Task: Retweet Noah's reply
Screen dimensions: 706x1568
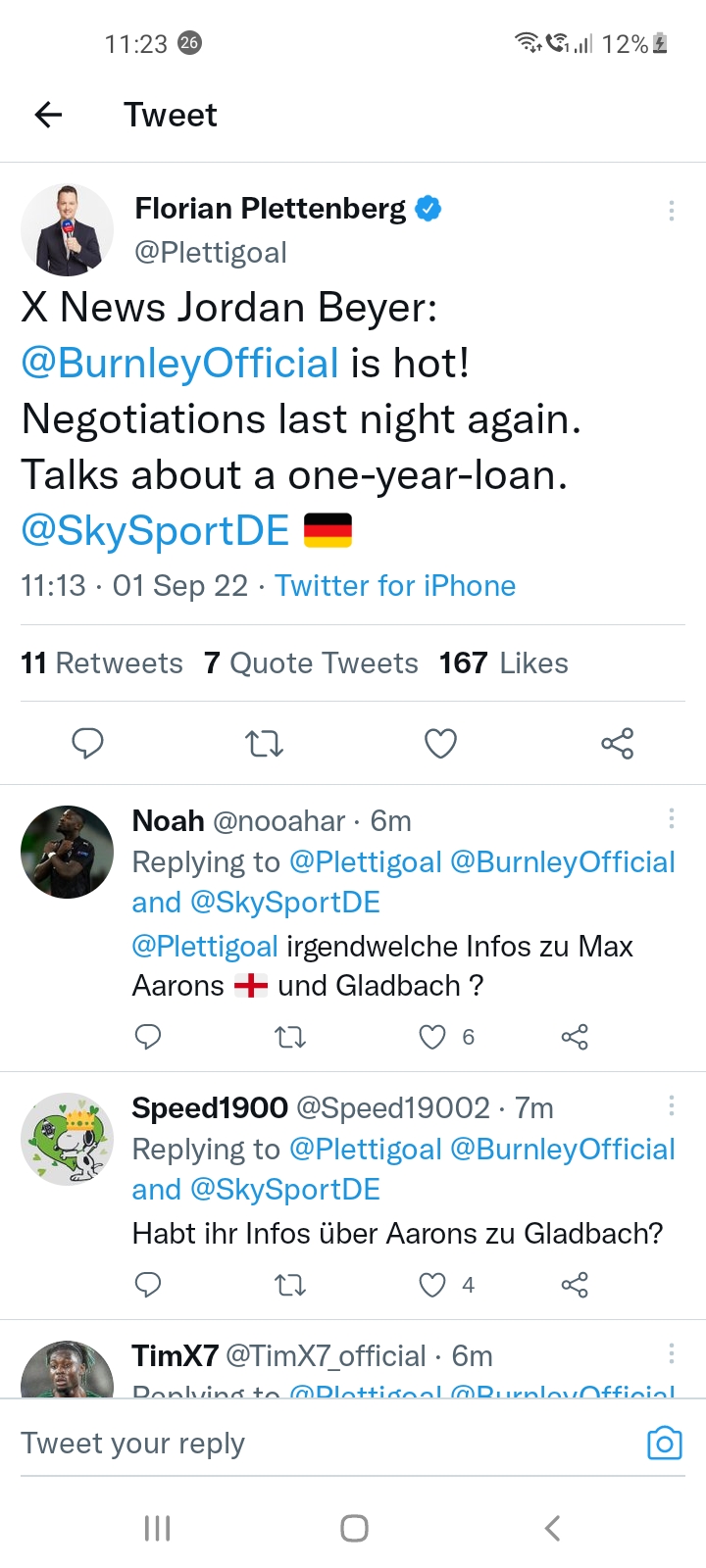Action: tap(290, 1037)
